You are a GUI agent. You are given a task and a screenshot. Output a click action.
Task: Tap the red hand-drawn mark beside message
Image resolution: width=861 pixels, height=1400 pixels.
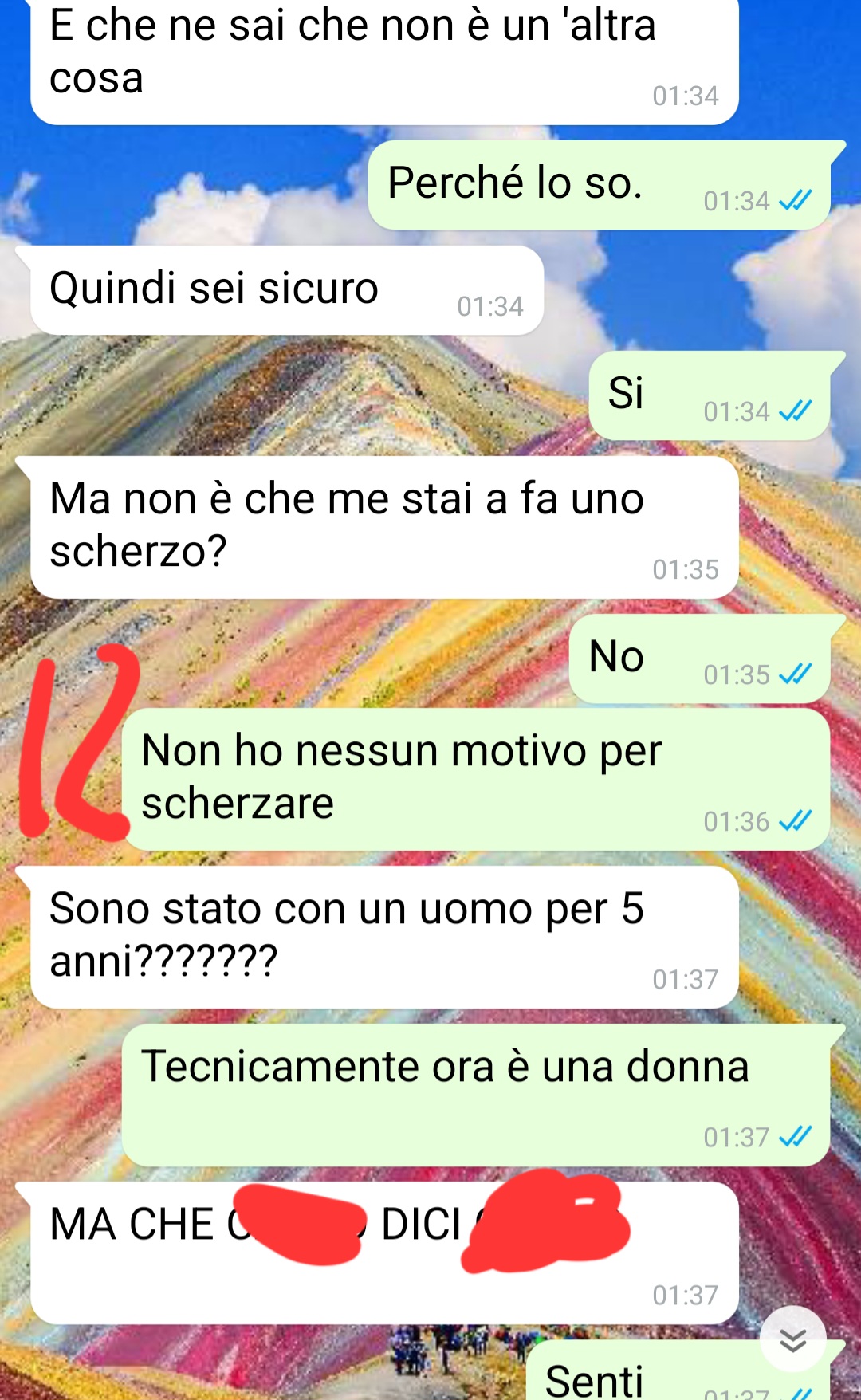(78, 741)
